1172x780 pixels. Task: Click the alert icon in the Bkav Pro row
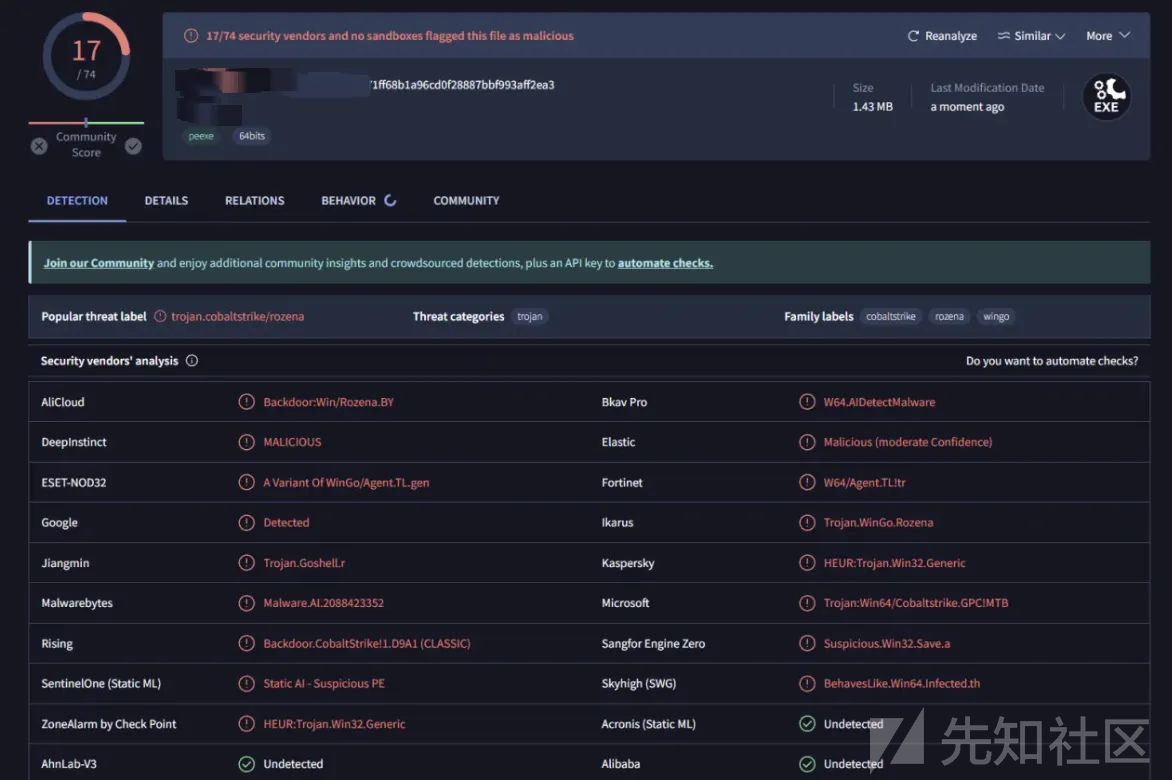click(807, 402)
